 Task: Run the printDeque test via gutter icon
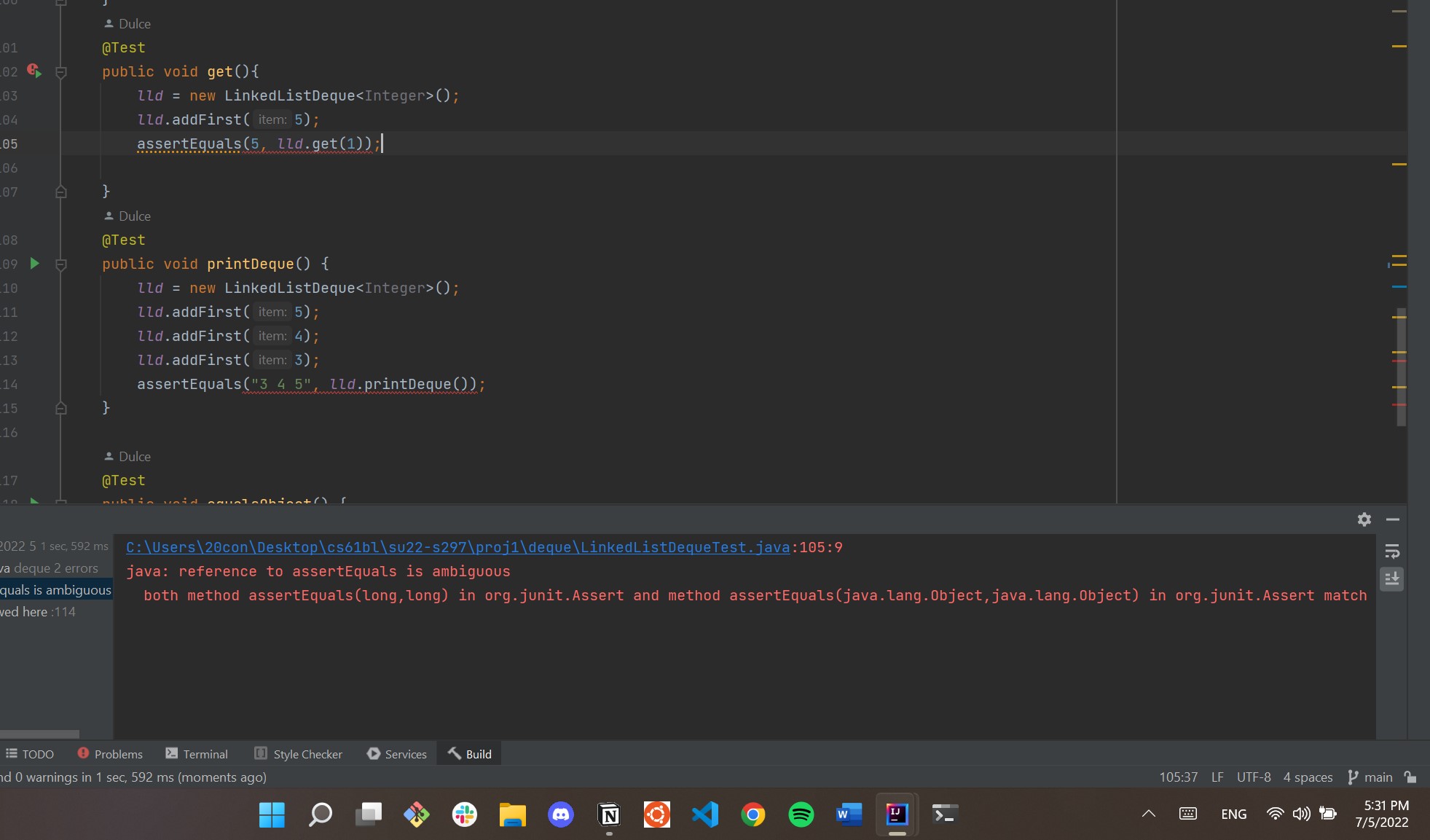point(34,264)
